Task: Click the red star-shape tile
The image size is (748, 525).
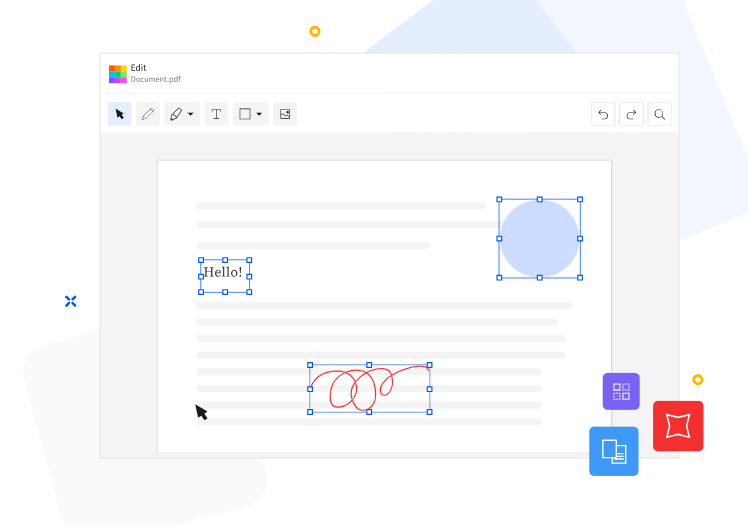Action: pyautogui.click(x=678, y=426)
